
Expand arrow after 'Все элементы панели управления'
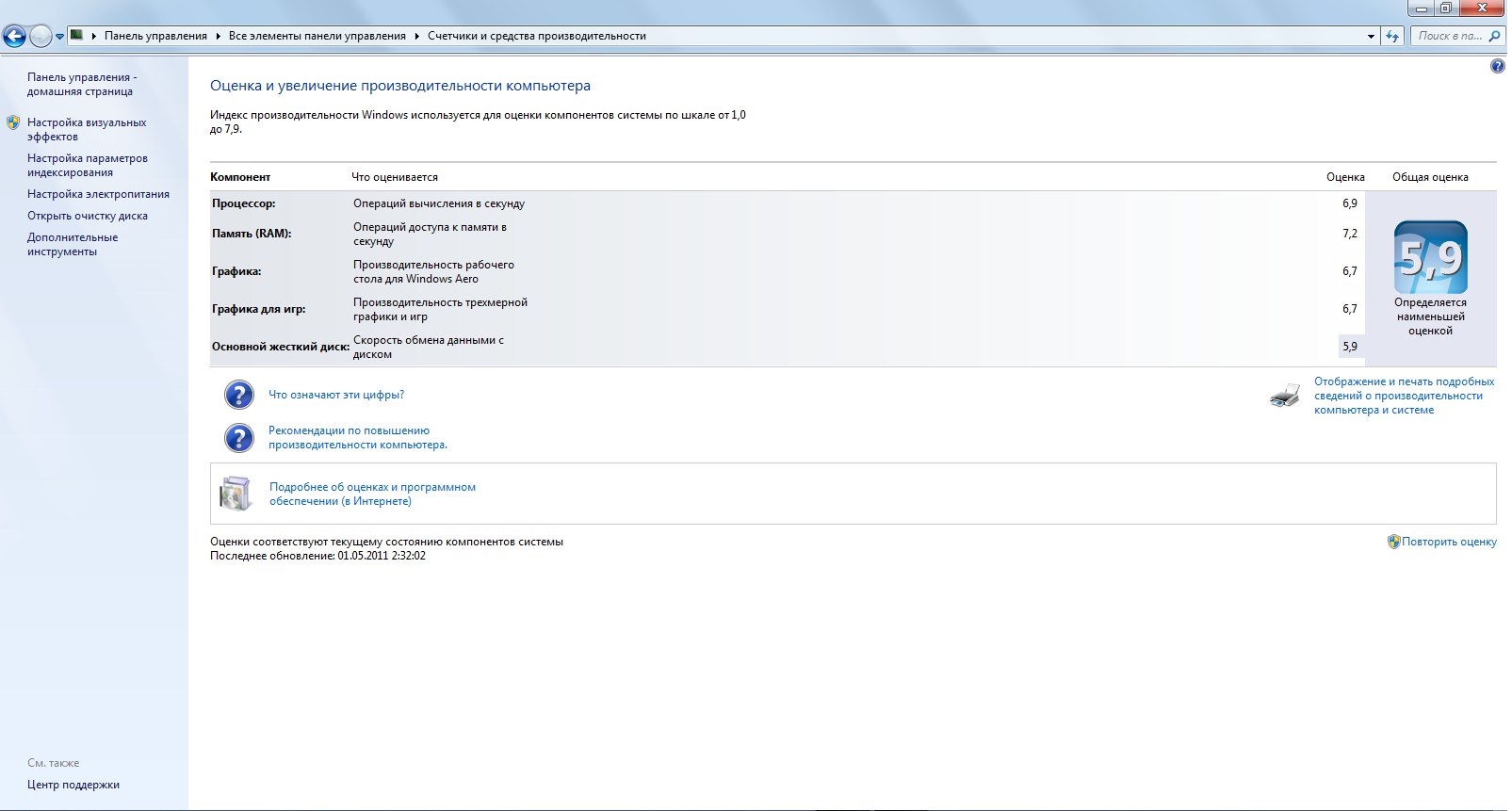(417, 36)
